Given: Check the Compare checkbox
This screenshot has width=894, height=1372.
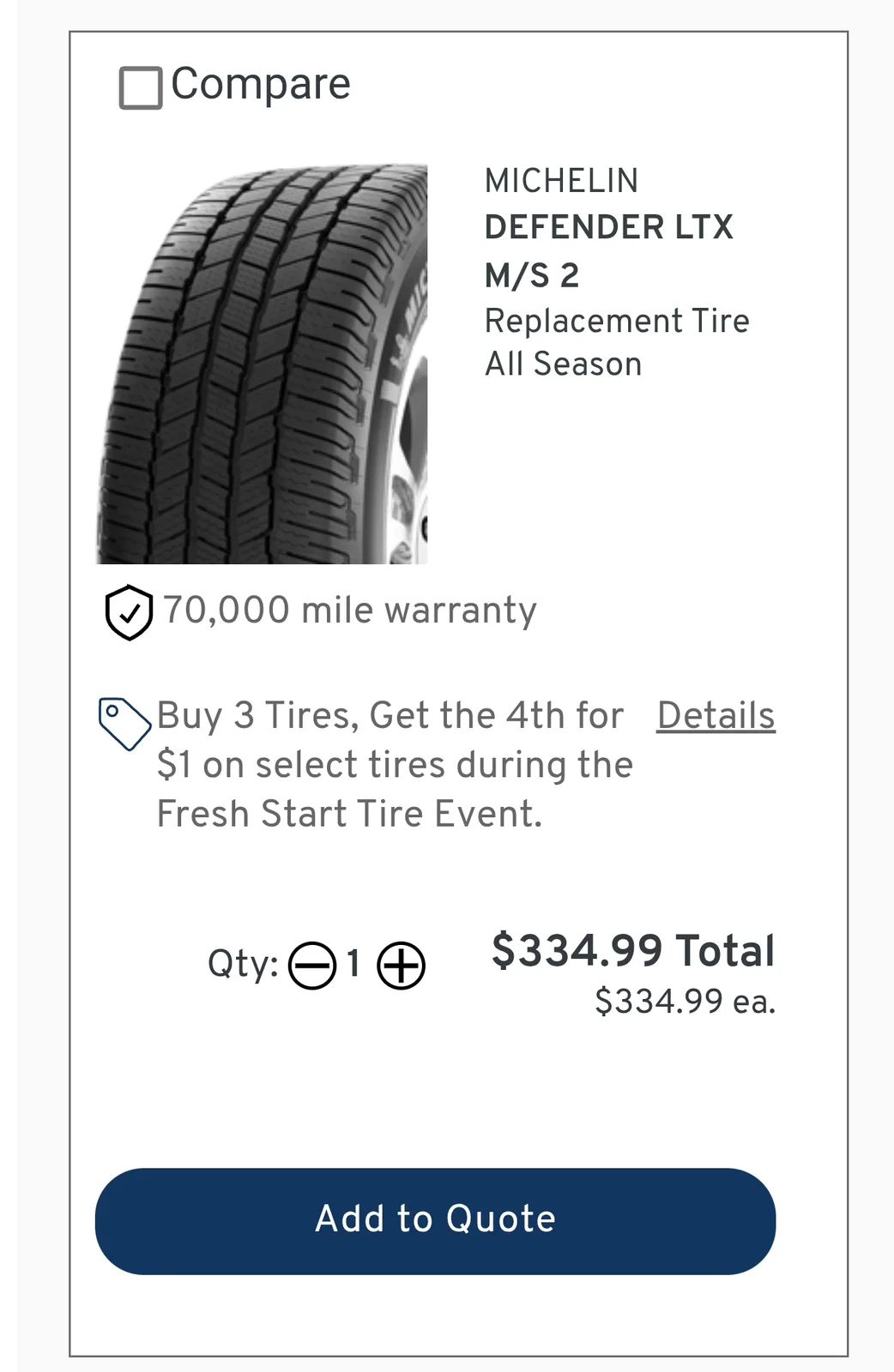Looking at the screenshot, I should click(141, 87).
